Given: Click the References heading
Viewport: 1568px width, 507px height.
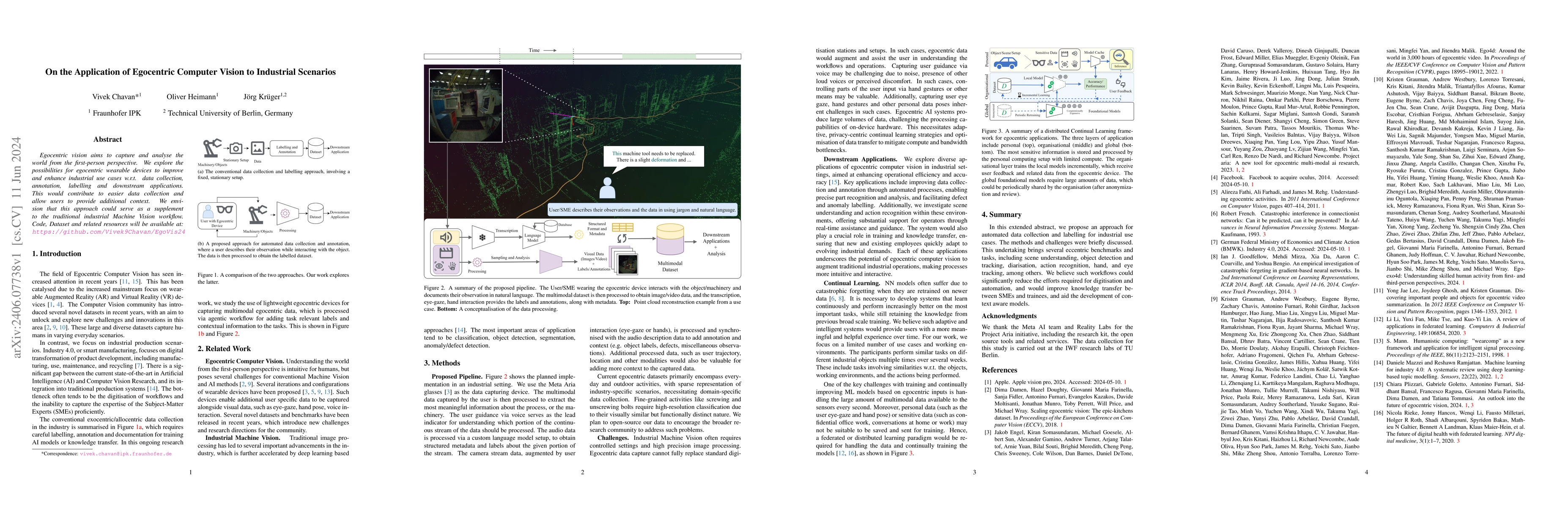Looking at the screenshot, I should coord(999,370).
